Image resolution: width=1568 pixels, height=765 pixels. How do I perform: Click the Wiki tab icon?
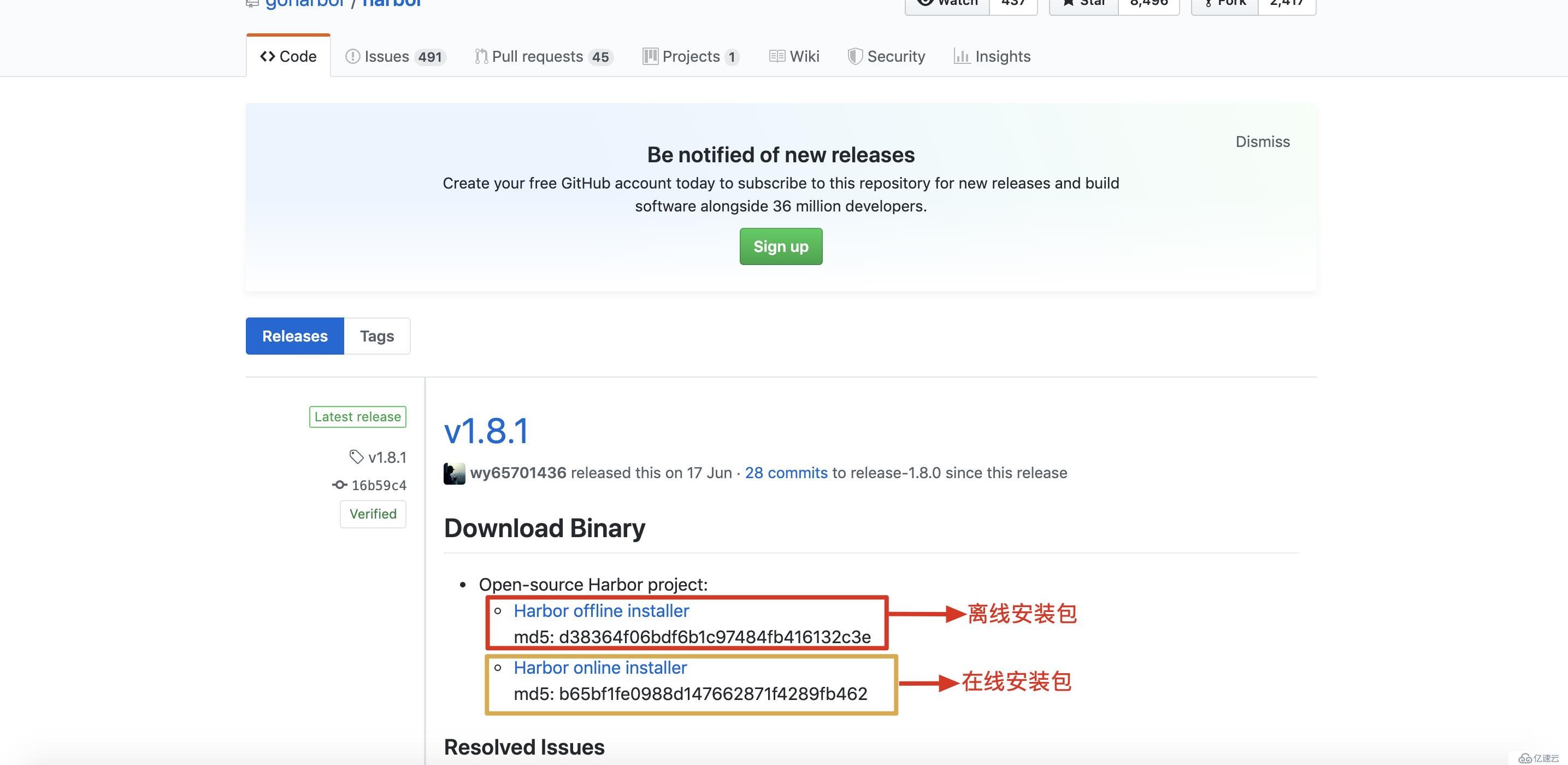click(776, 55)
